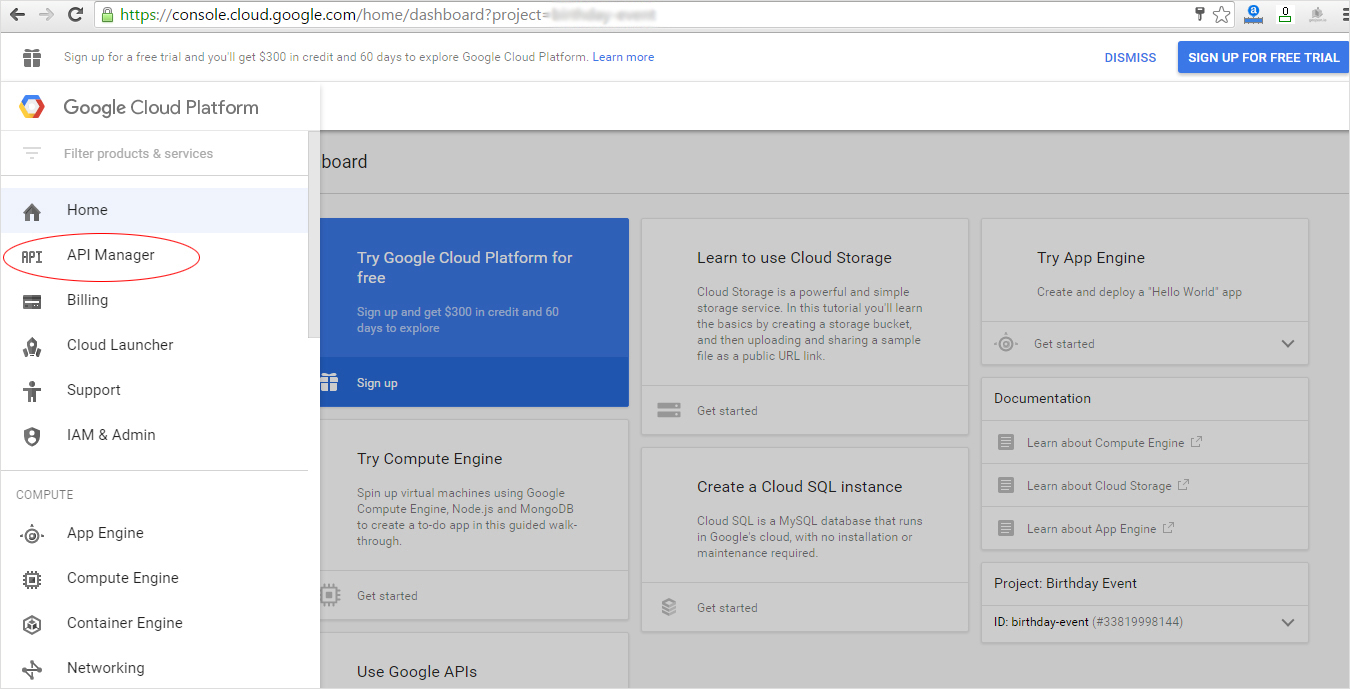
Task: Select Container Engine in the sidebar
Action: pyautogui.click(x=155, y=623)
